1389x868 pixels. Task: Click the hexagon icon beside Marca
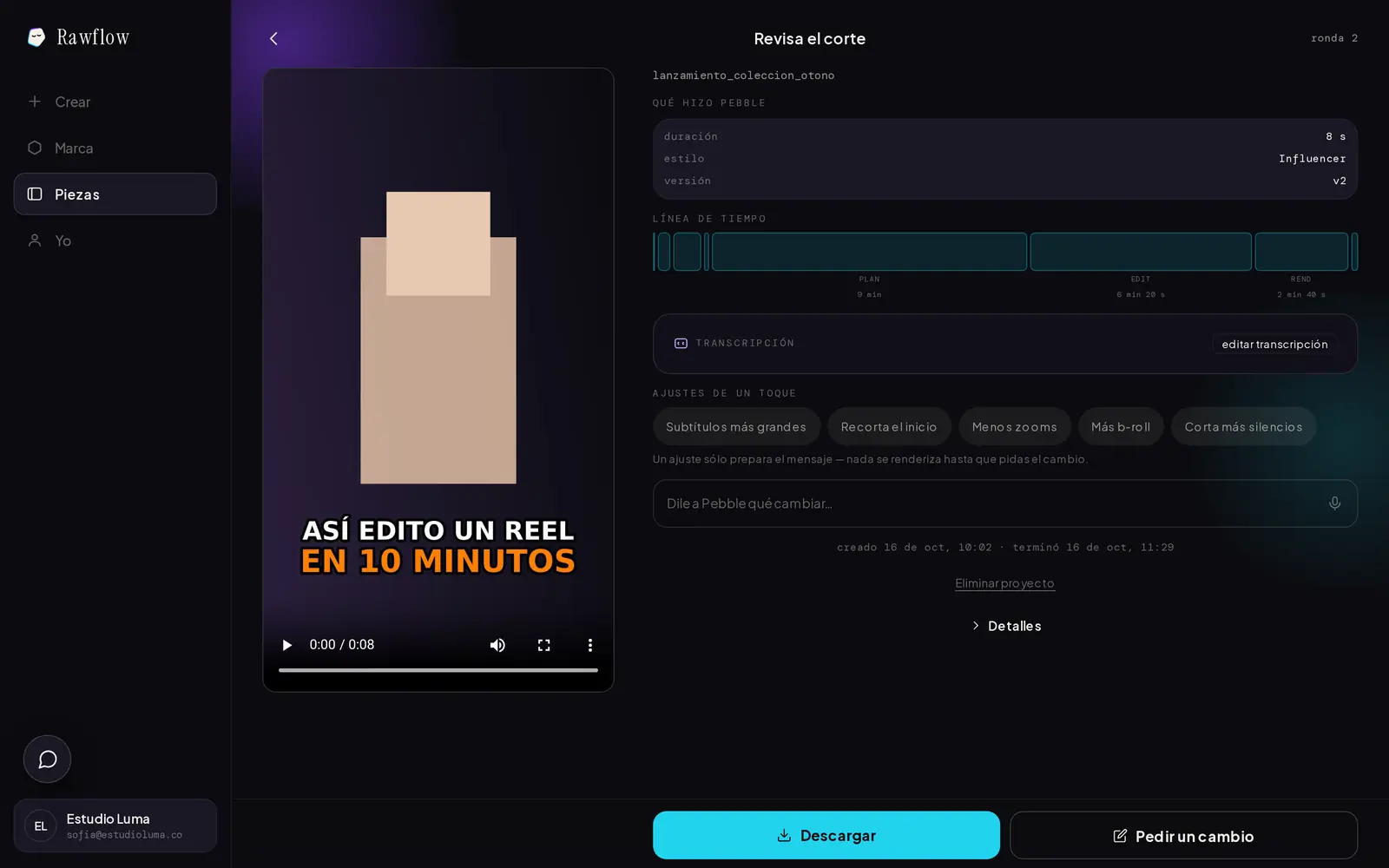click(35, 148)
